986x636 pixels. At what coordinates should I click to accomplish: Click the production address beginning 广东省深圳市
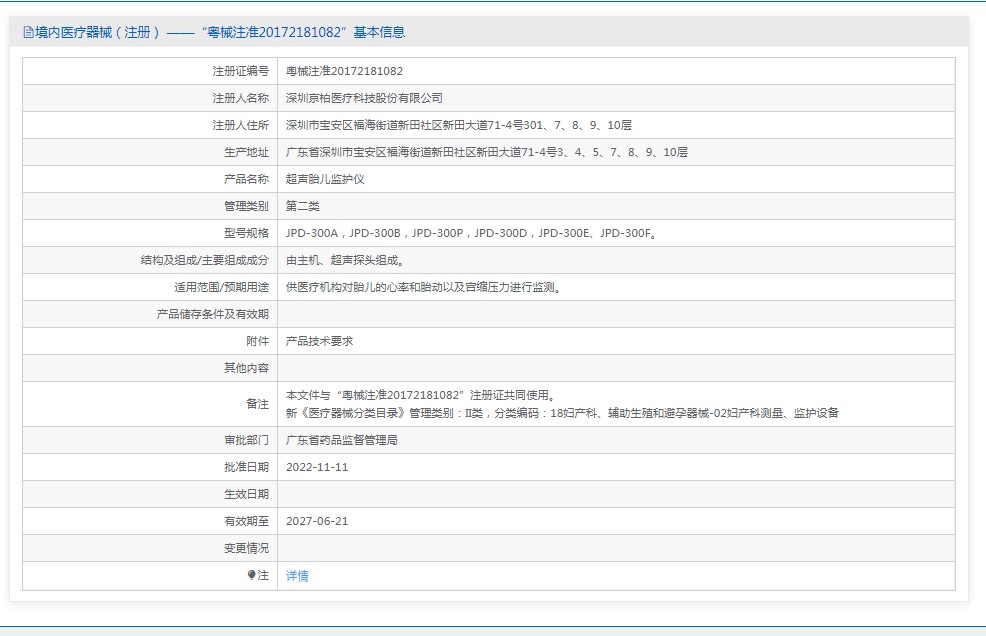tap(486, 152)
